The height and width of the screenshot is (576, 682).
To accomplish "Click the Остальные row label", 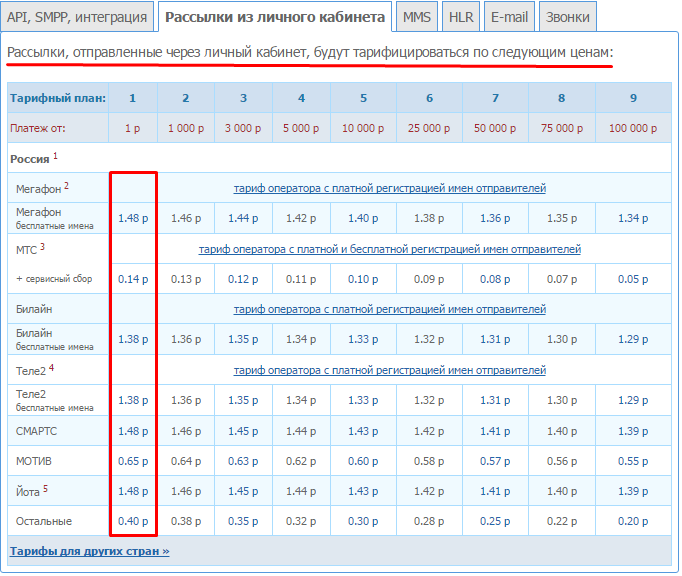I will click(44, 521).
